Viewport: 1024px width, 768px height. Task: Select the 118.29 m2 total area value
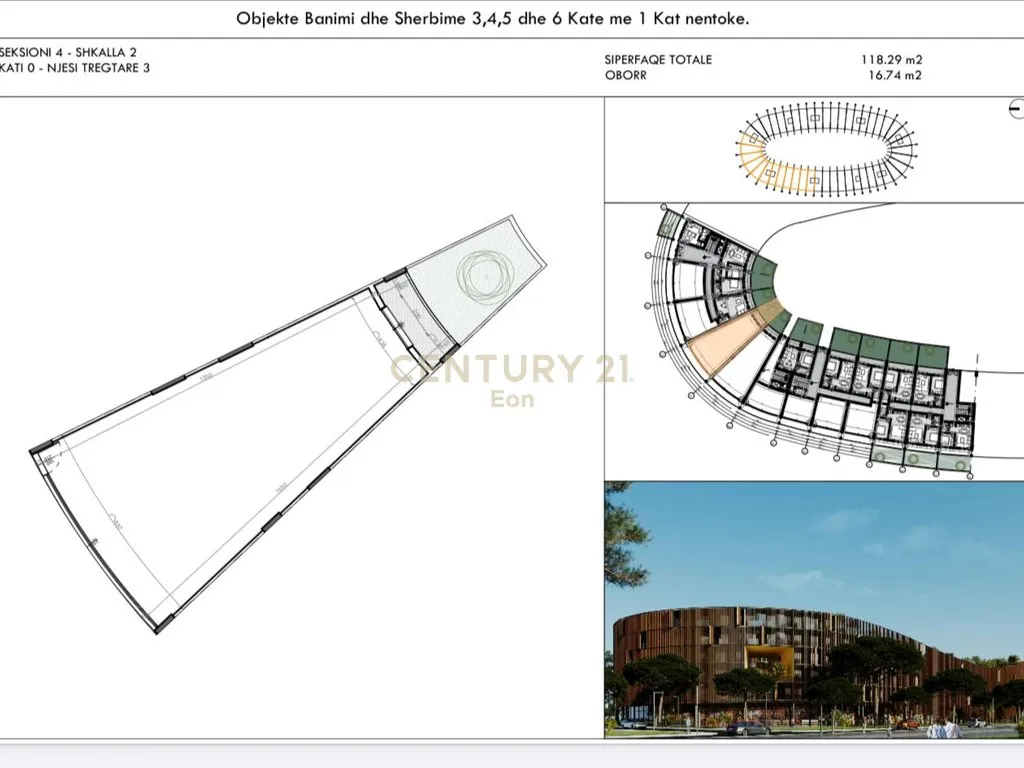(x=891, y=60)
